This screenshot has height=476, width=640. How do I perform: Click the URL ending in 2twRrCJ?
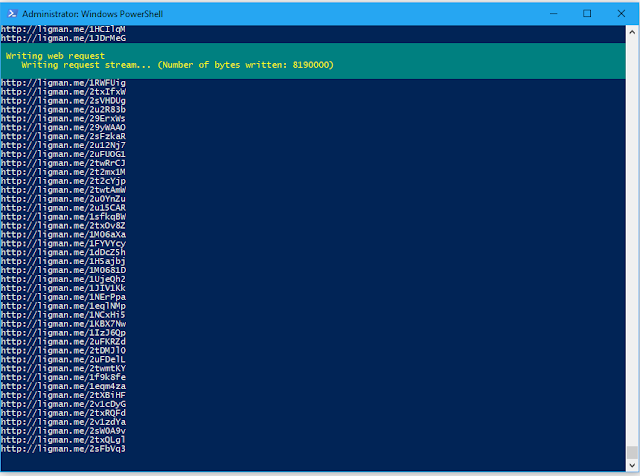coord(63,163)
